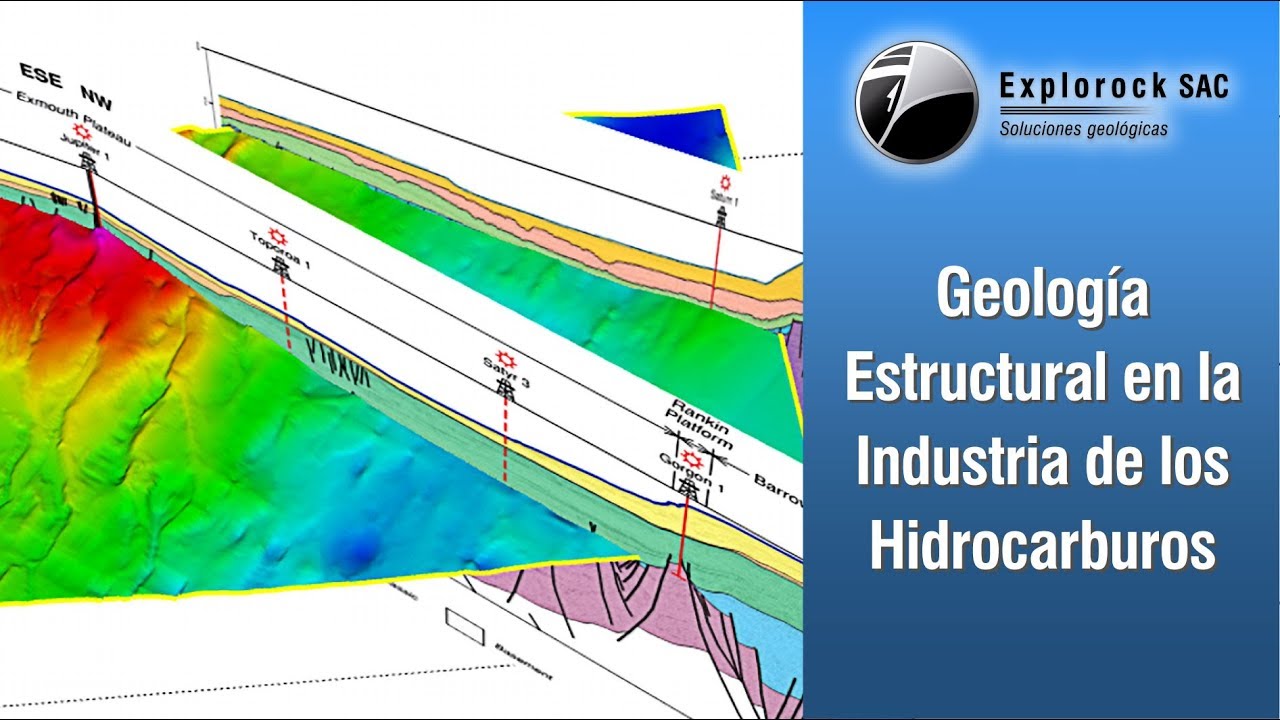Click the "Soluciones geológicas" tagline

click(1084, 129)
